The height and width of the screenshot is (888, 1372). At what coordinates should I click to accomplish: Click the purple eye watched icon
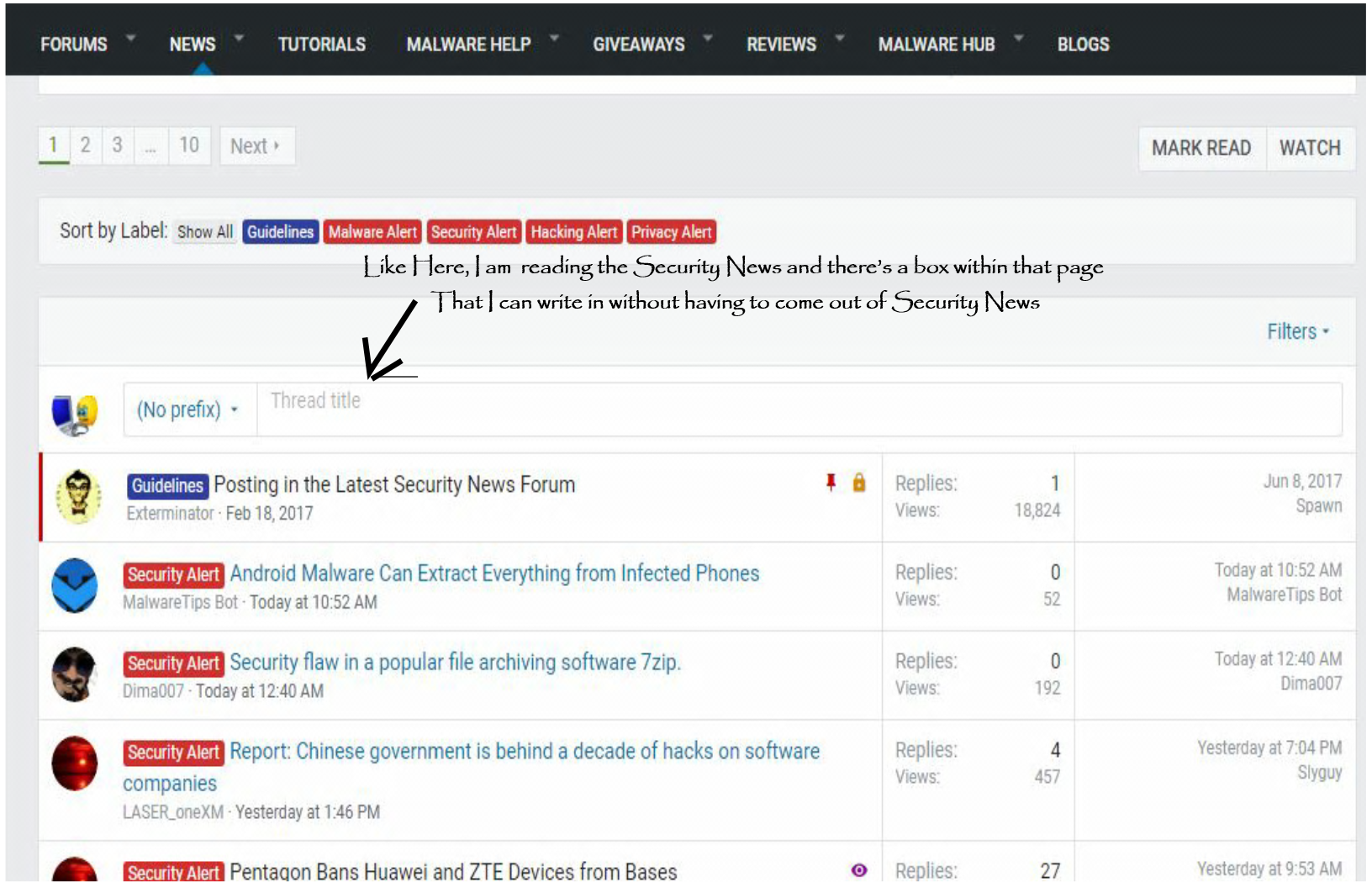858,870
